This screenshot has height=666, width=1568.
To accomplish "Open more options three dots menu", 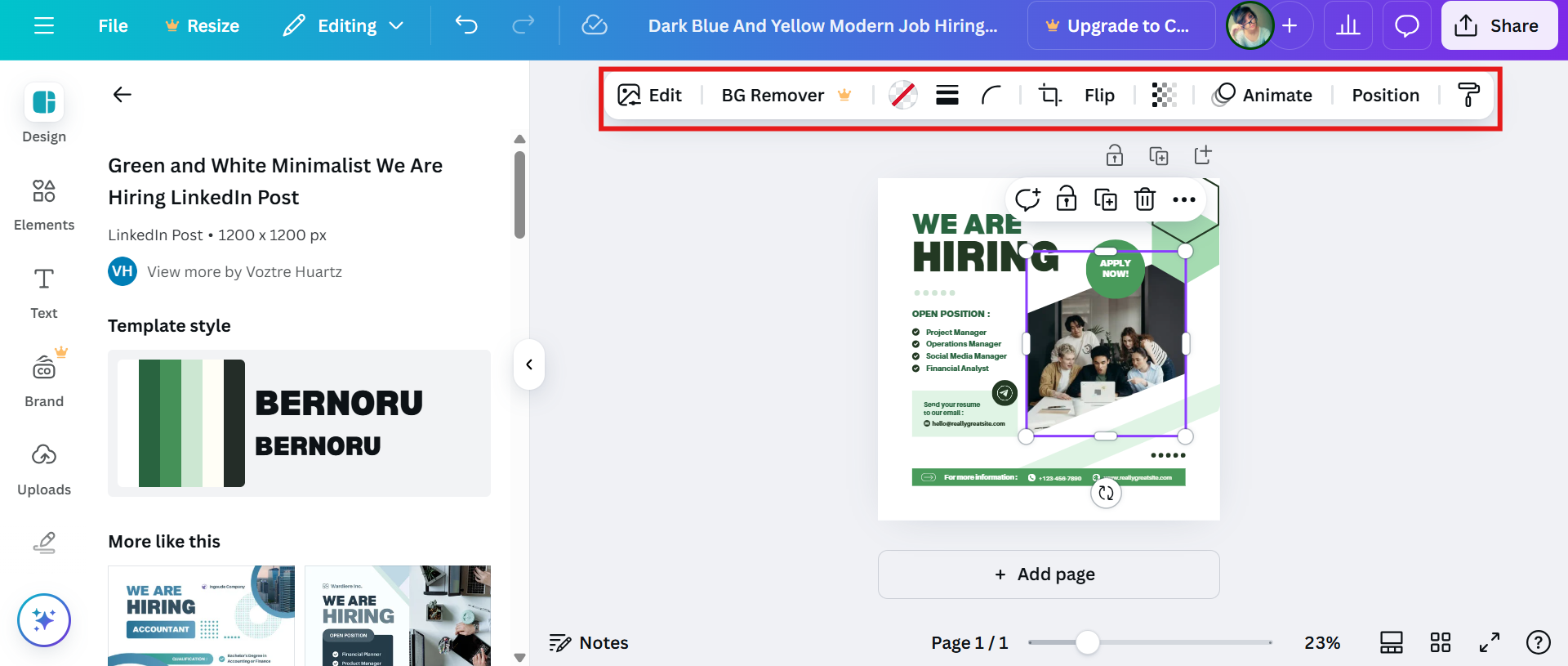I will tap(1184, 199).
